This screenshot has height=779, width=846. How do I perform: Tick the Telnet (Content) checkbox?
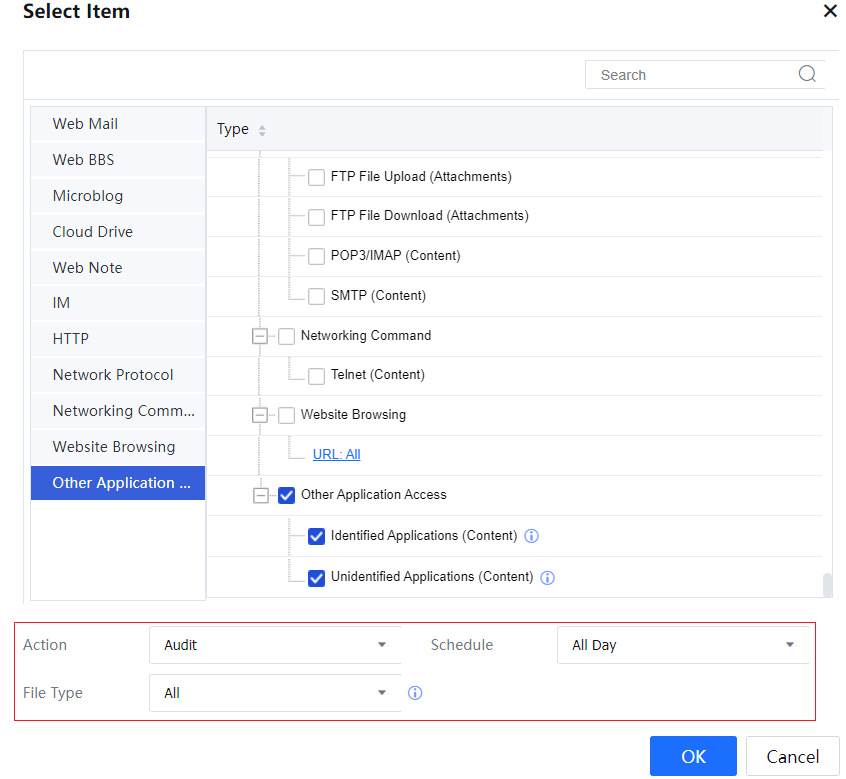(316, 375)
